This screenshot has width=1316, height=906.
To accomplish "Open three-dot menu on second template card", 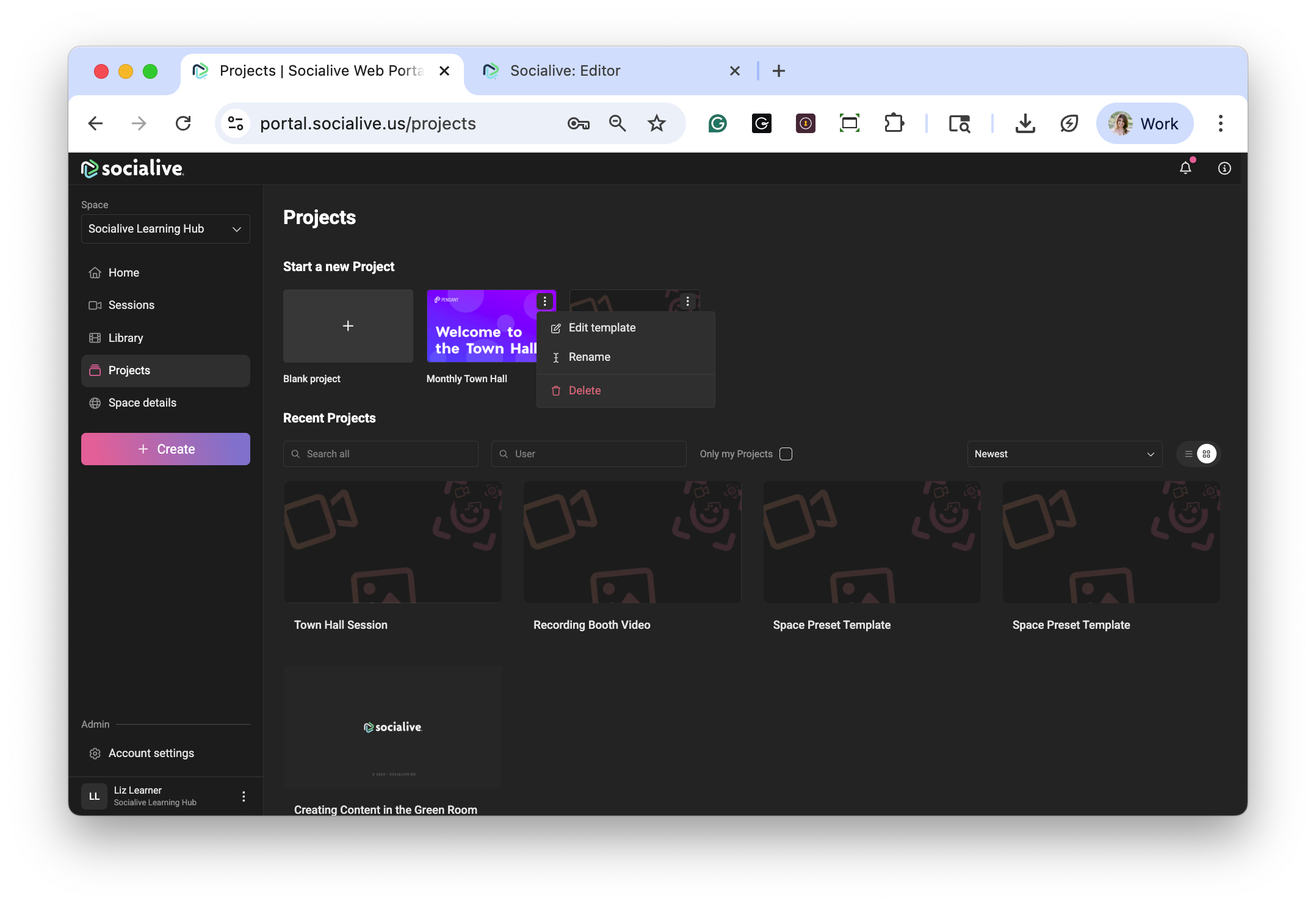I will click(x=687, y=301).
